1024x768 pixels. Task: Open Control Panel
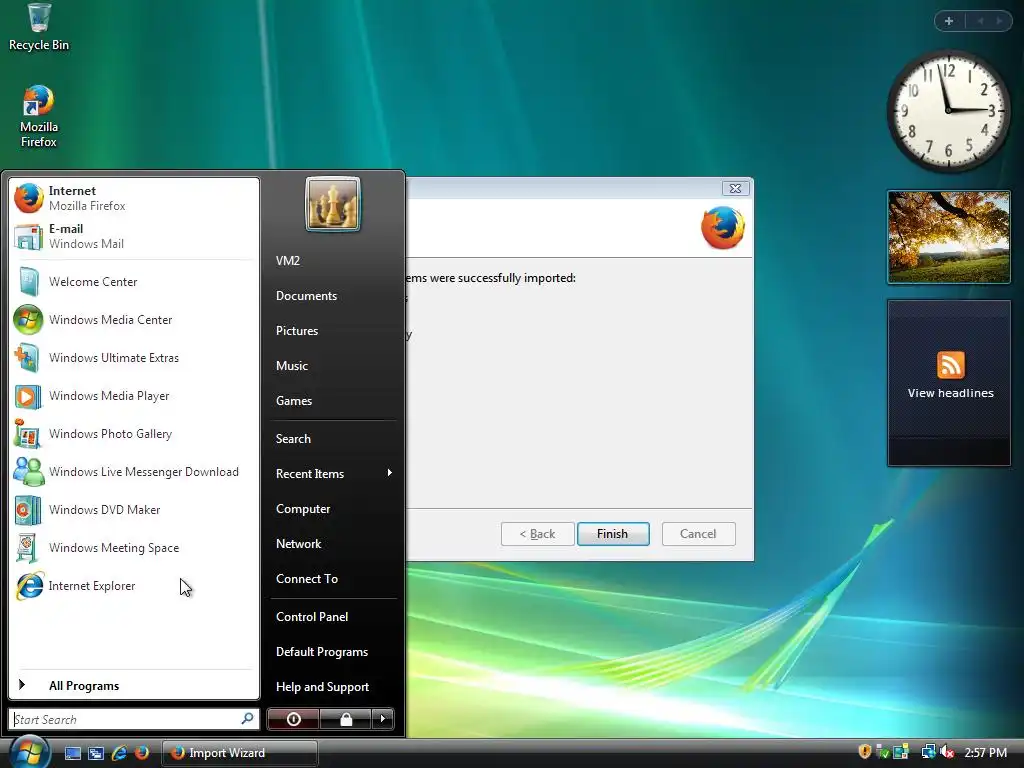point(333,616)
